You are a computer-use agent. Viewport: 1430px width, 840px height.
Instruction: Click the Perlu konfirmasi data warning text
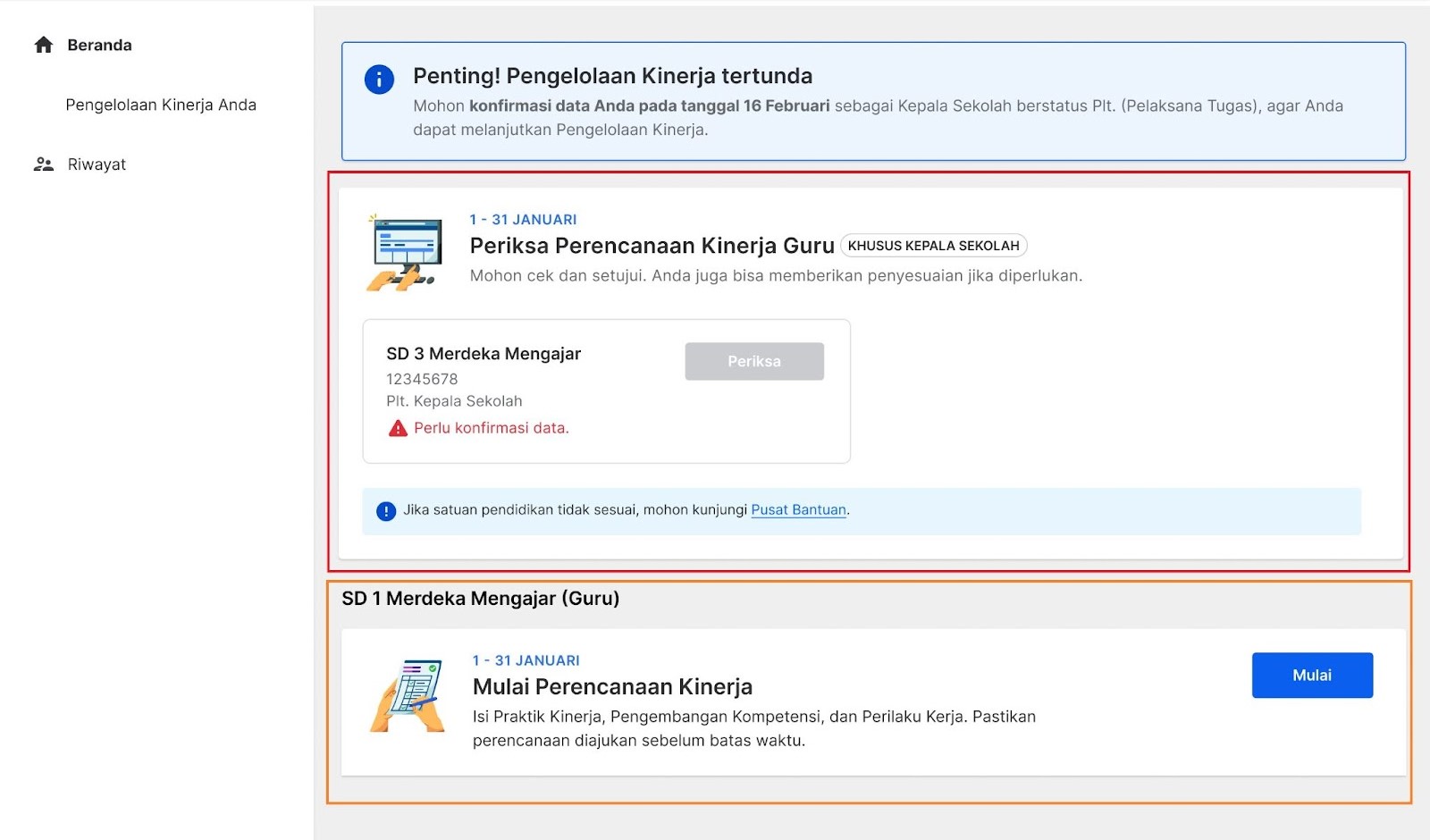coord(492,428)
